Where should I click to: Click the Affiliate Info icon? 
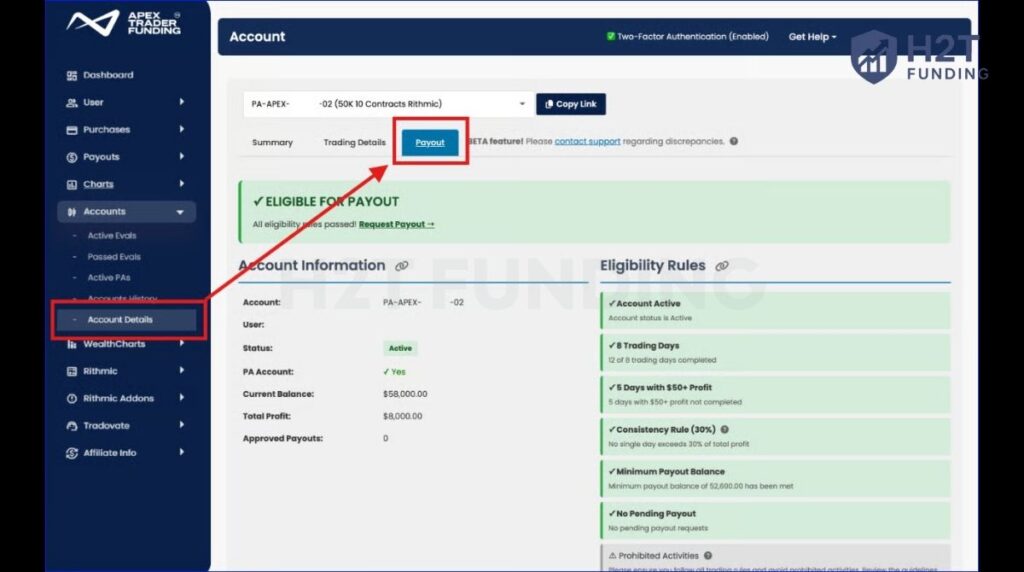pyautogui.click(x=72, y=453)
